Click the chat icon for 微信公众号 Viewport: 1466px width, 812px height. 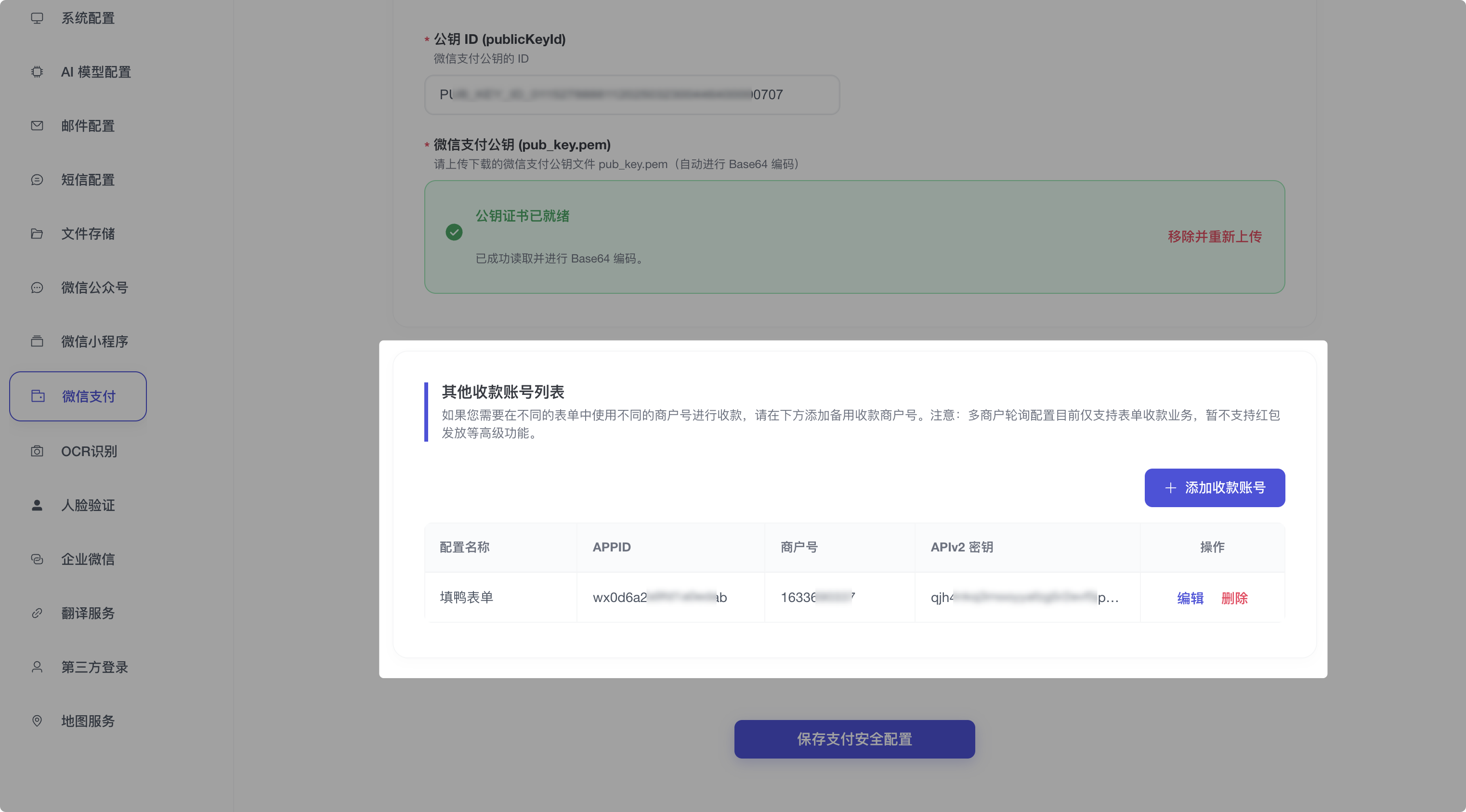(37, 288)
